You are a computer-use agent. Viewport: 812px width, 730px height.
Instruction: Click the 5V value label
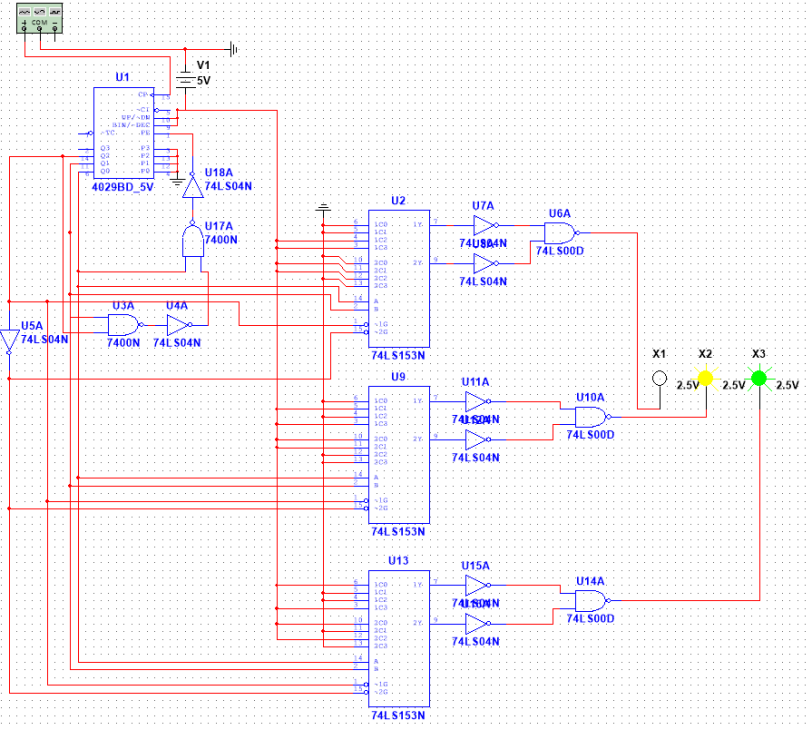click(x=204, y=80)
